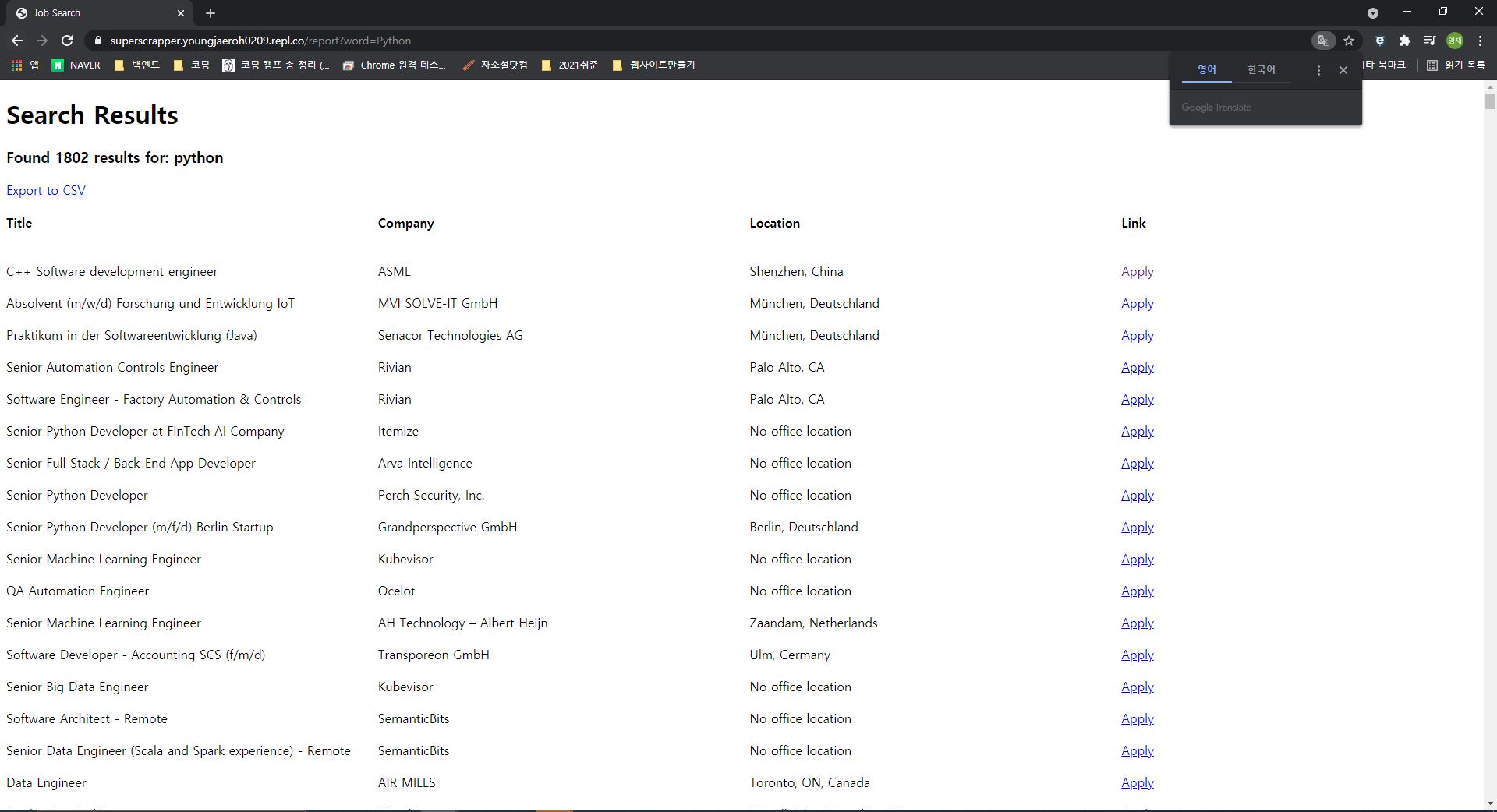Screen dimensions: 1497x812
Task: Open a new browser tab
Action: [211, 13]
